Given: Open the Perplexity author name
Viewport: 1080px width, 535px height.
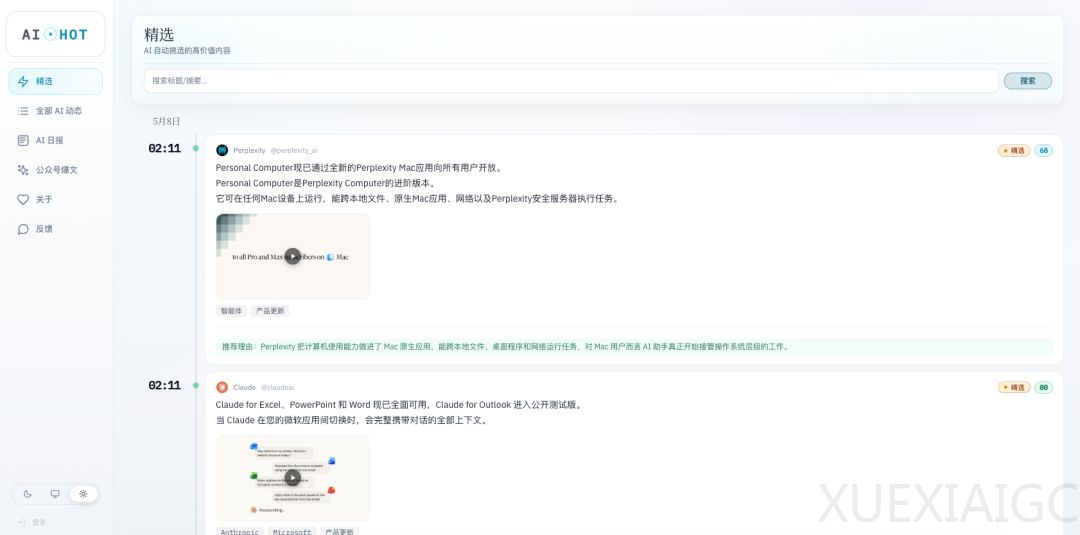Looking at the screenshot, I should (x=249, y=150).
